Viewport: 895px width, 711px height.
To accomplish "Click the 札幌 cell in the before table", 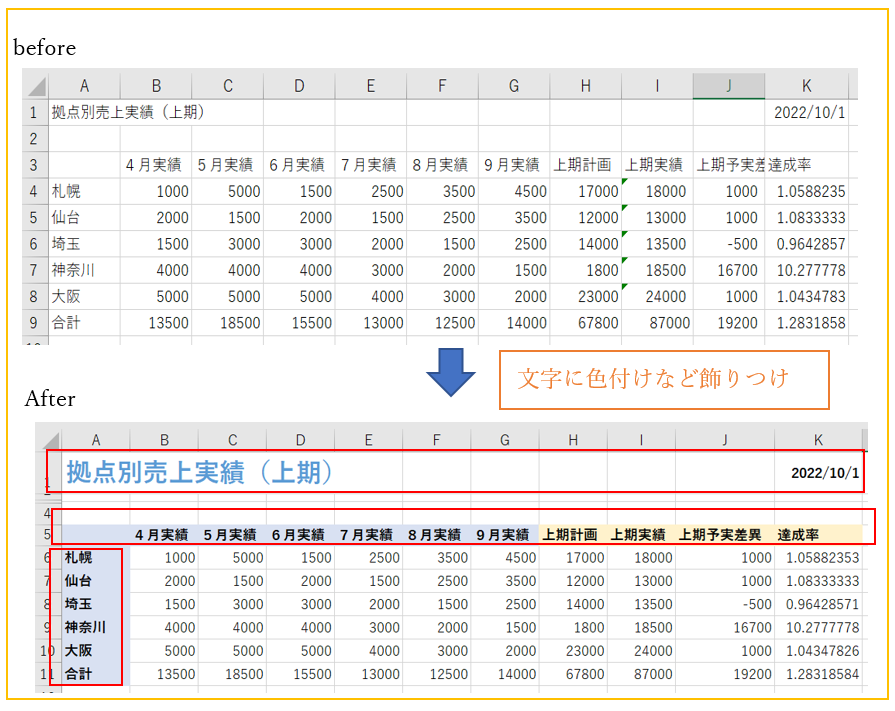I will [66, 192].
